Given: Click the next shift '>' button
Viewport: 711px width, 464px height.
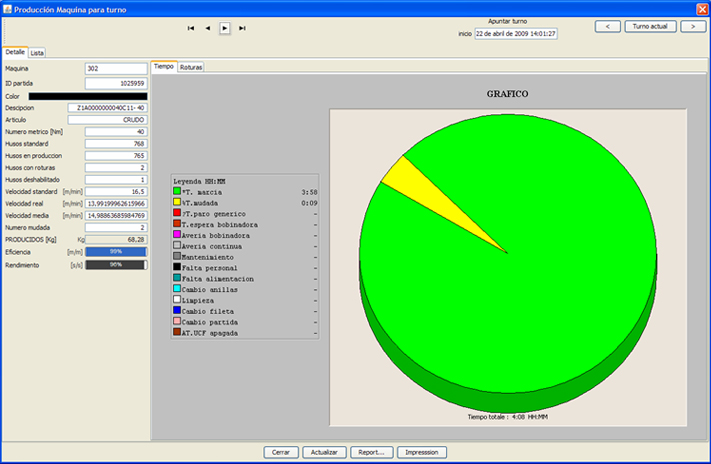Looking at the screenshot, I should pyautogui.click(x=693, y=27).
